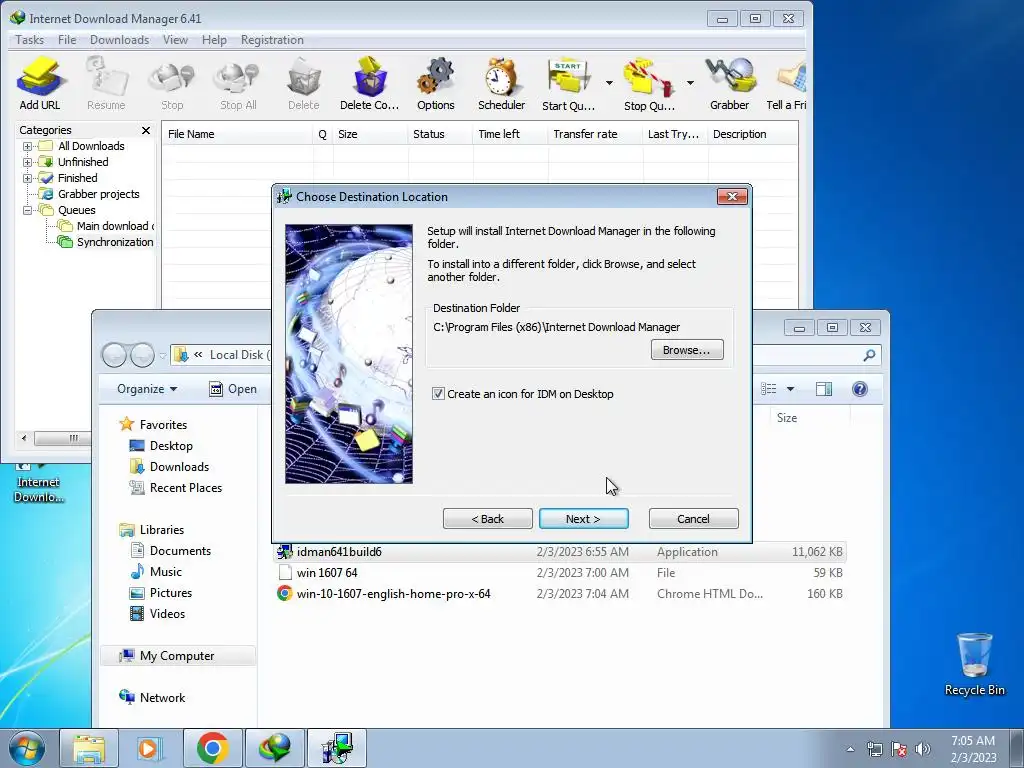Image resolution: width=1024 pixels, height=768 pixels.
Task: Collapse the Queues tree node
Action: 27,210
